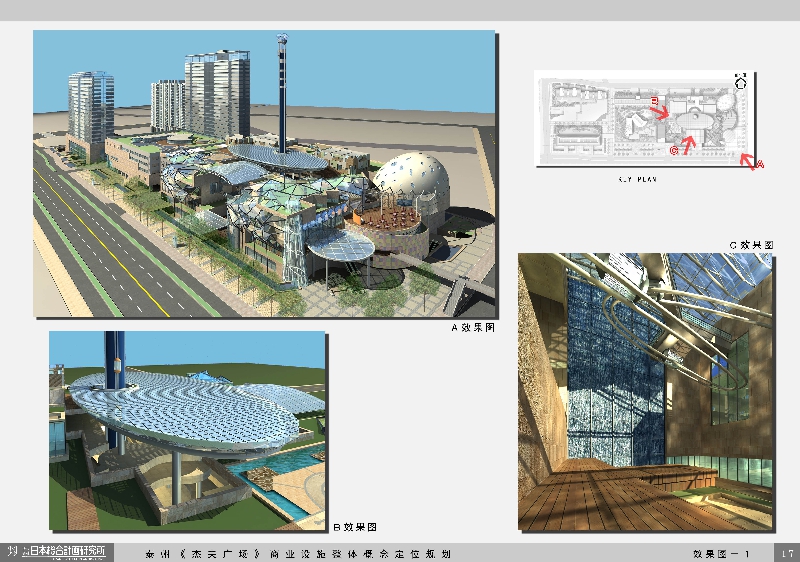
Task: Open the interior atrium rendering C
Action: click(646, 390)
